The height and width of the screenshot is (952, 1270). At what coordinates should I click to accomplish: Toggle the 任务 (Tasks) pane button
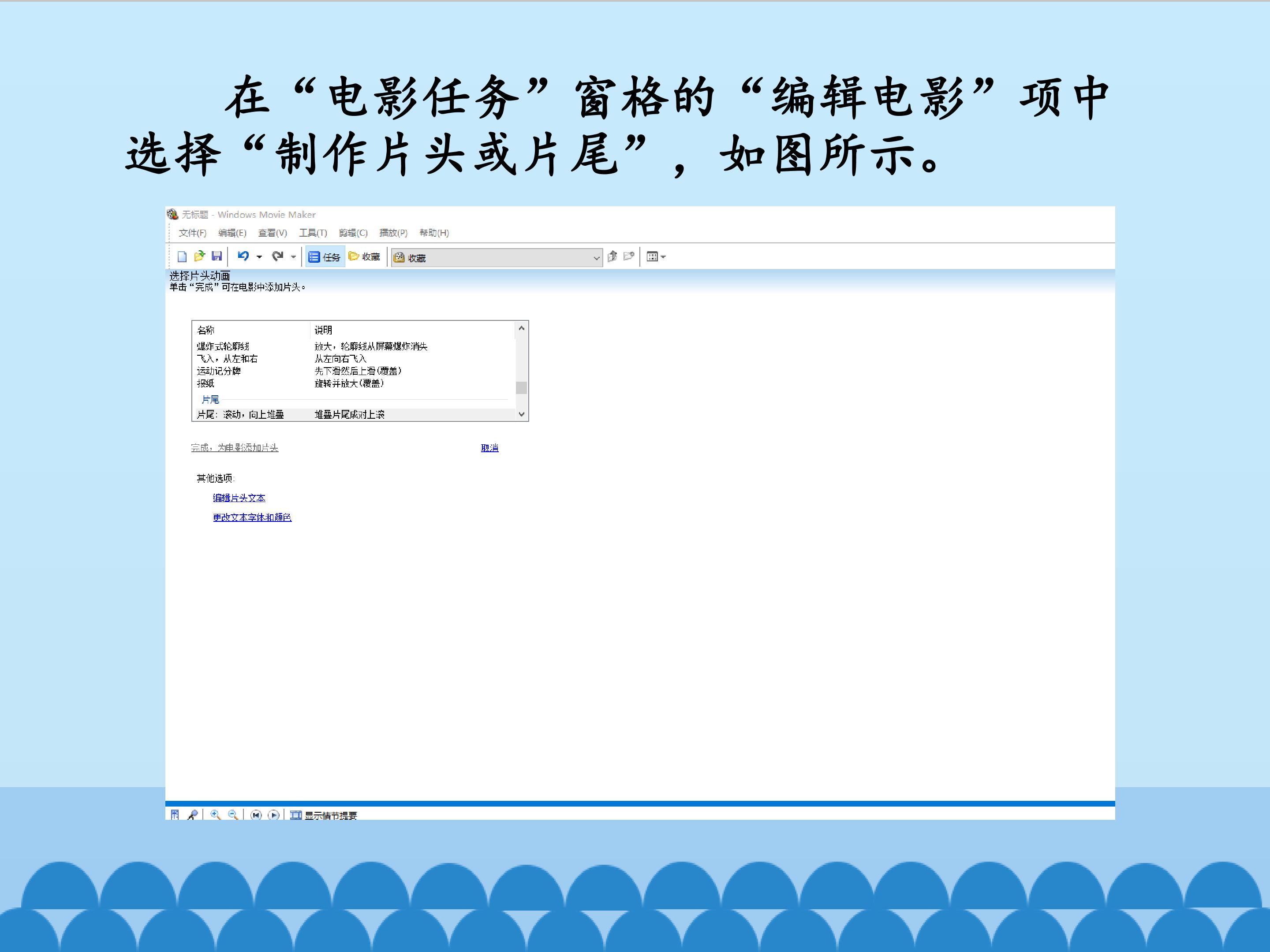point(325,257)
